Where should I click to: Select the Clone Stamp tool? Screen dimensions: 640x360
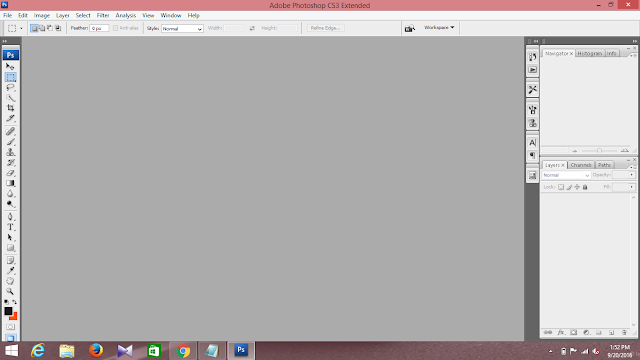tap(11, 152)
